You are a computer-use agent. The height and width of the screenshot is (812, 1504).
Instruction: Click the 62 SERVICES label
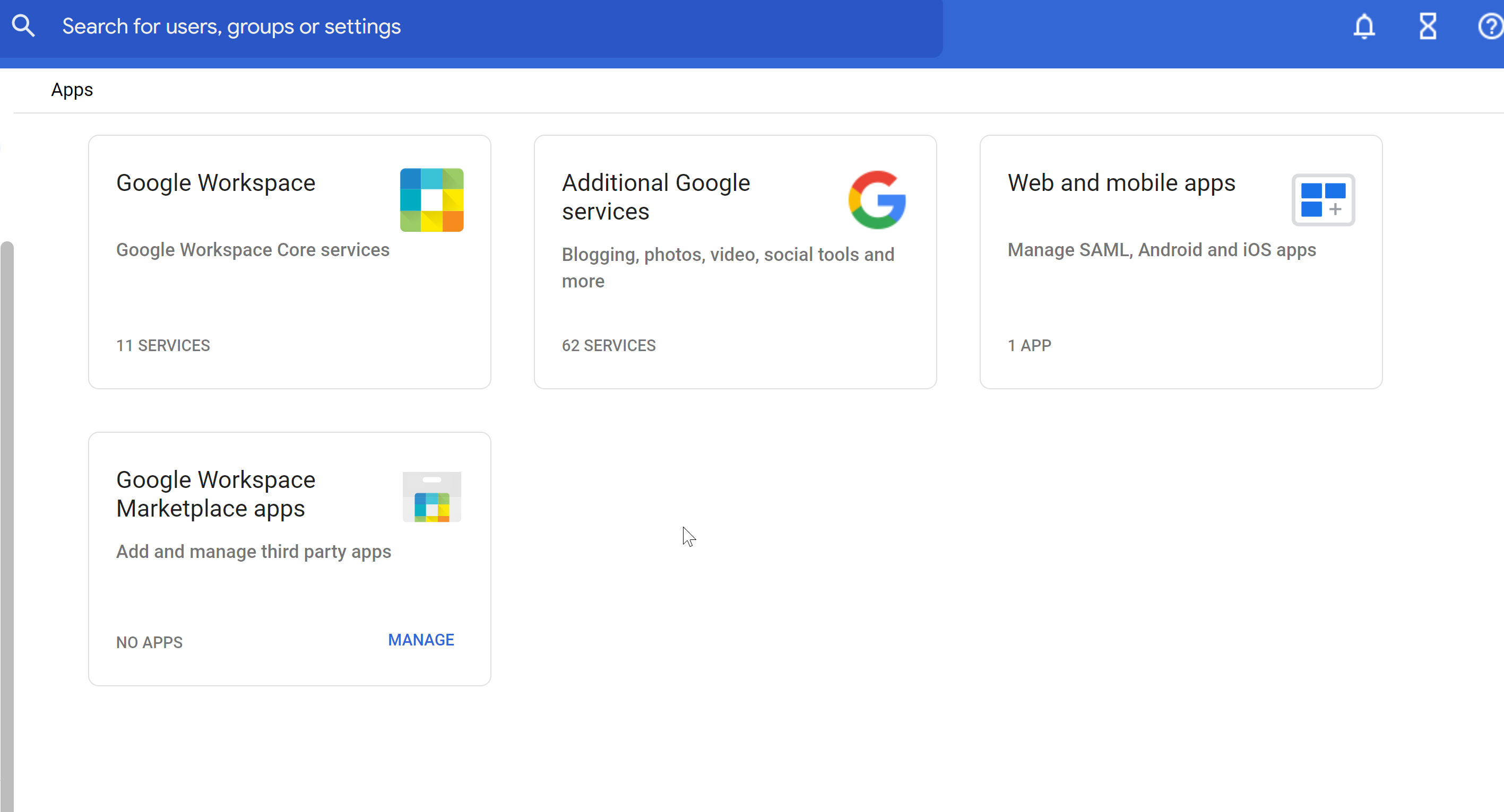pos(608,345)
